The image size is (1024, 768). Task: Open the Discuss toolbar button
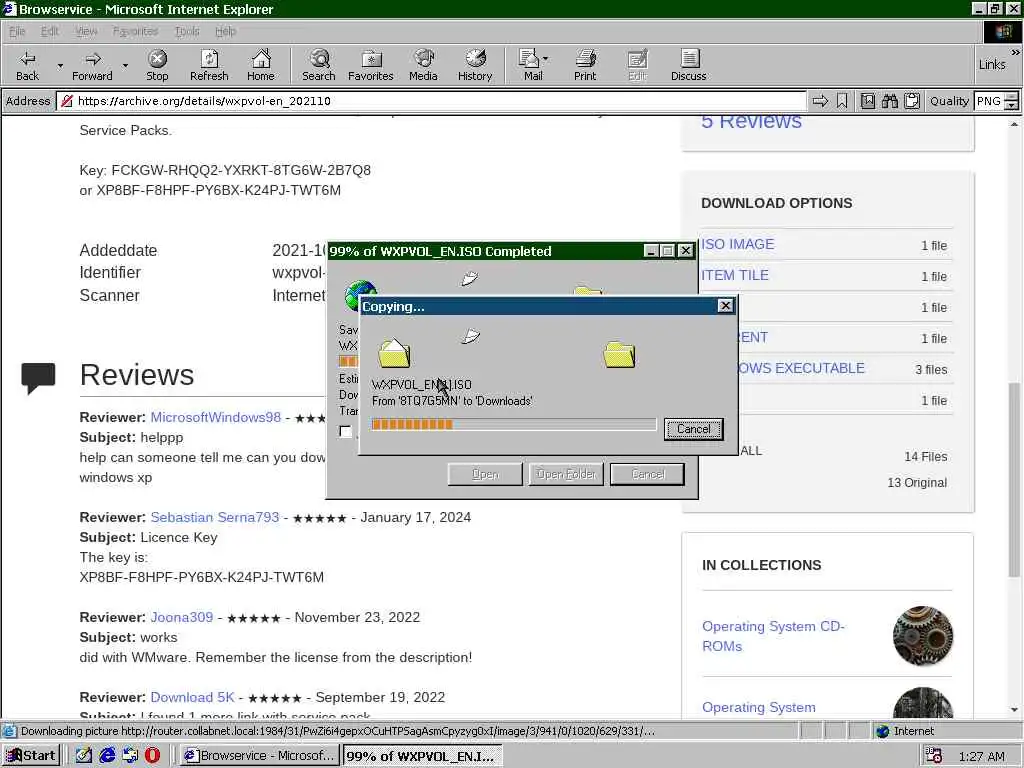[688, 65]
